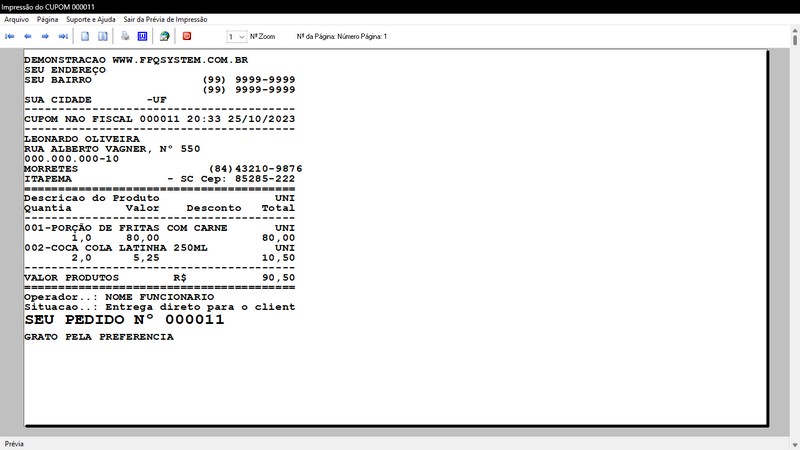Print the coupon with printer icon
This screenshot has width=800, height=450.
point(125,36)
